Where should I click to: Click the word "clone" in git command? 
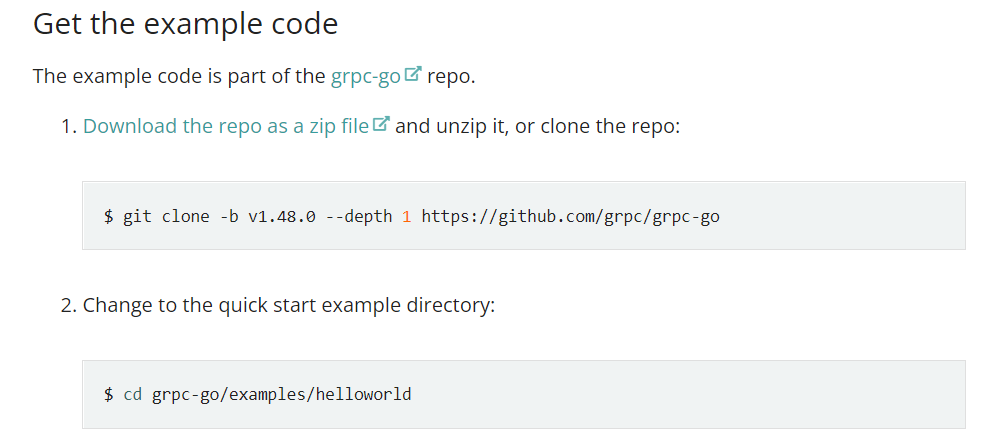186,217
